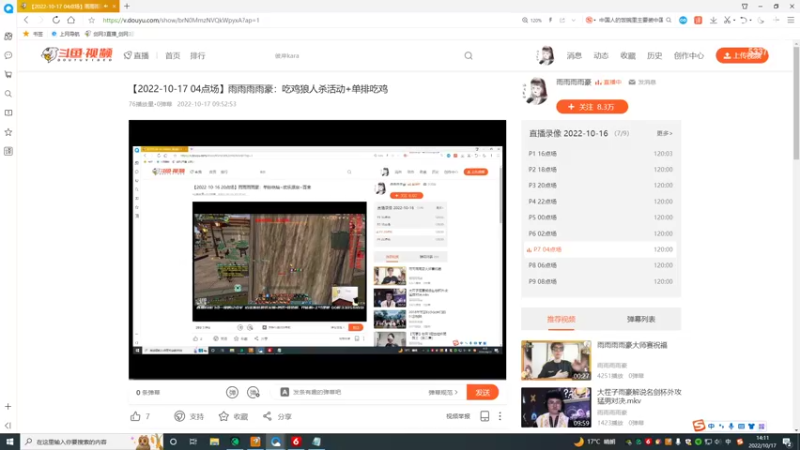
Task: Click the 视频举报 report link
Action: coord(458,416)
